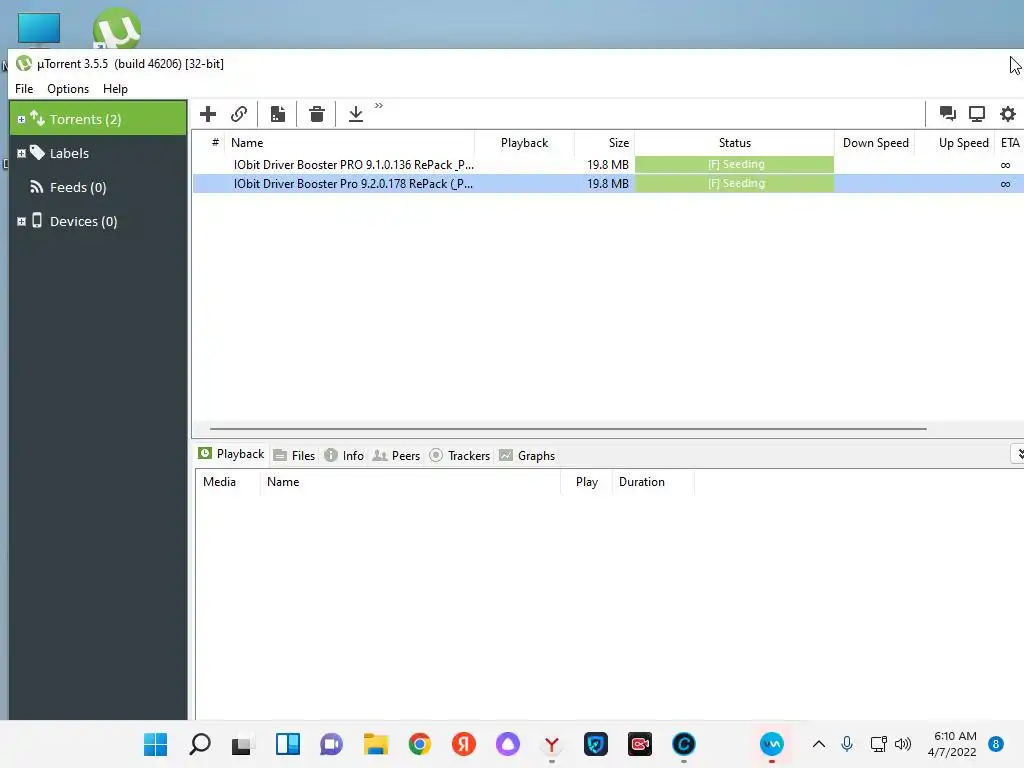
Task: Open the screen recorder camera taskbar icon
Action: pos(640,744)
